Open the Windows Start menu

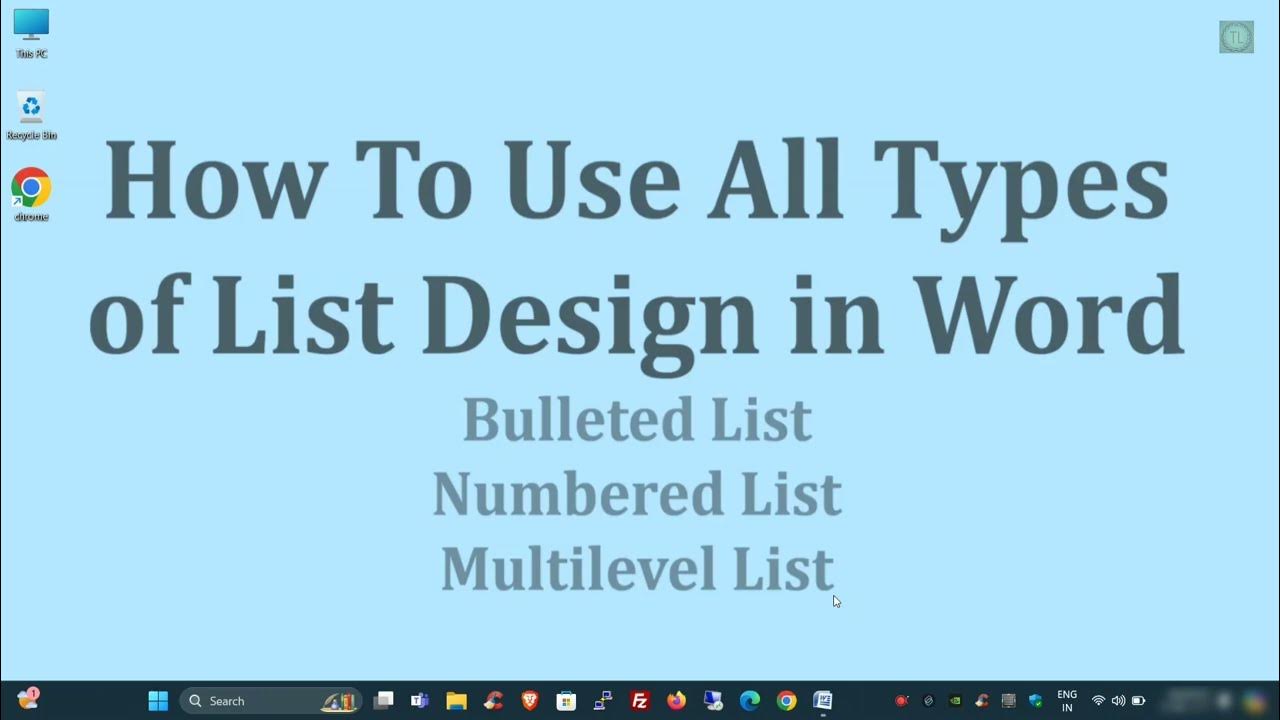click(x=158, y=701)
